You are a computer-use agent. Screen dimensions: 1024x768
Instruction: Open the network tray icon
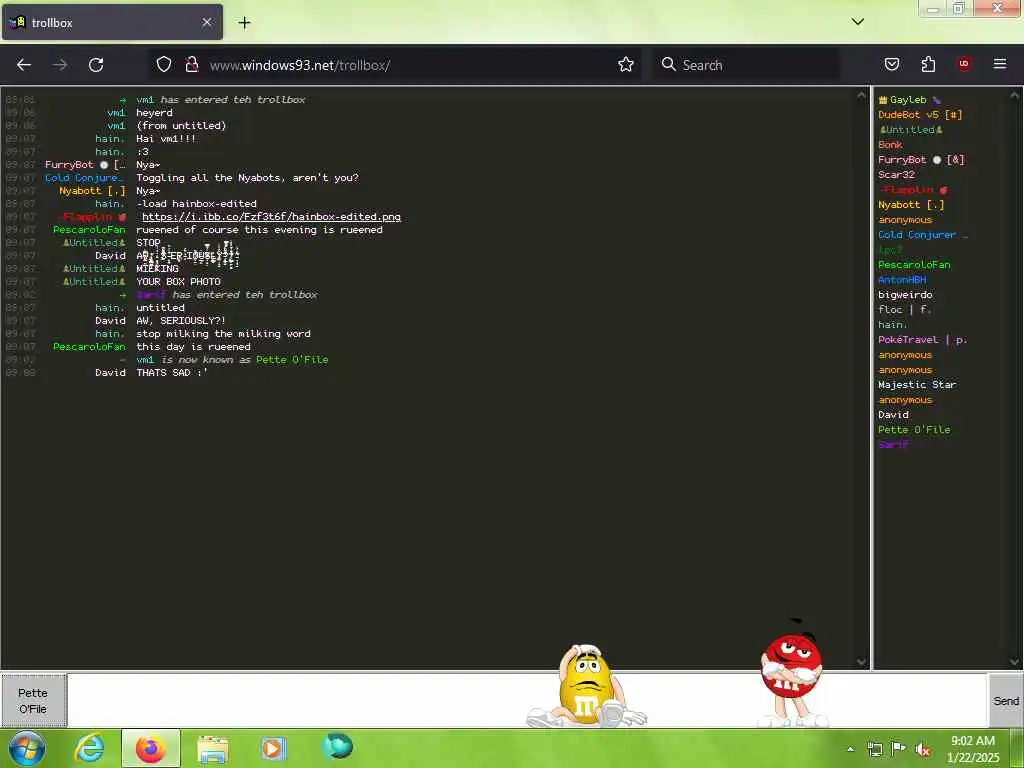tap(874, 749)
